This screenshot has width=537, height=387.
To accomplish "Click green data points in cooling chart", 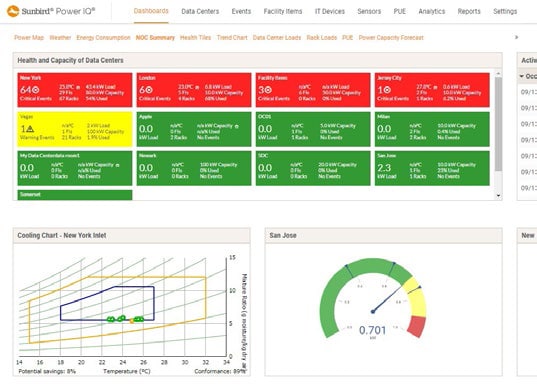I will (x=125, y=319).
